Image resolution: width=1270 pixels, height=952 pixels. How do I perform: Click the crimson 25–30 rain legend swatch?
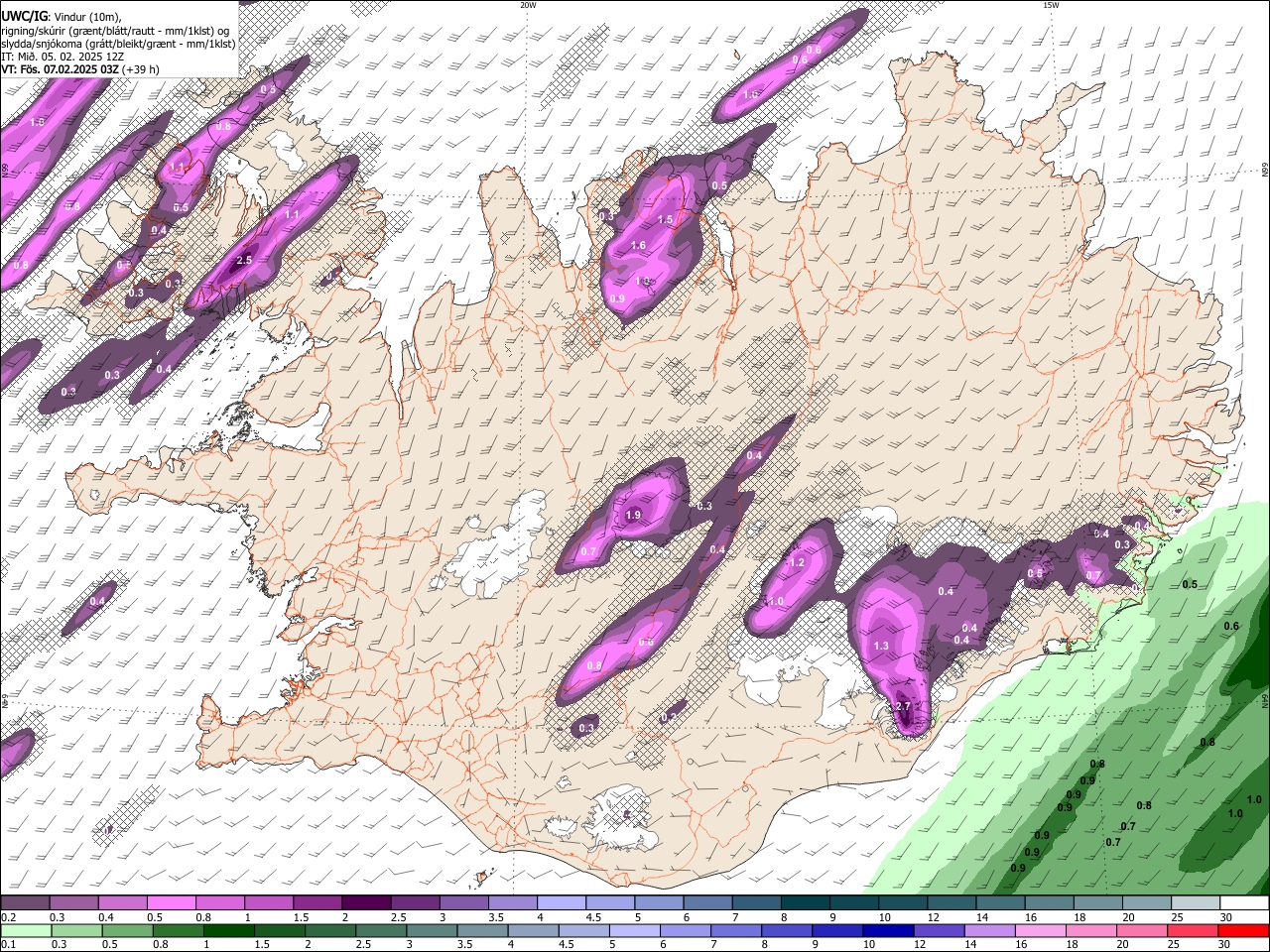[x=1192, y=930]
